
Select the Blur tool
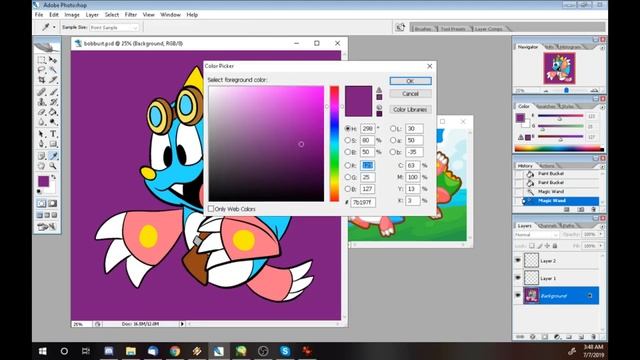pyautogui.click(x=42, y=122)
